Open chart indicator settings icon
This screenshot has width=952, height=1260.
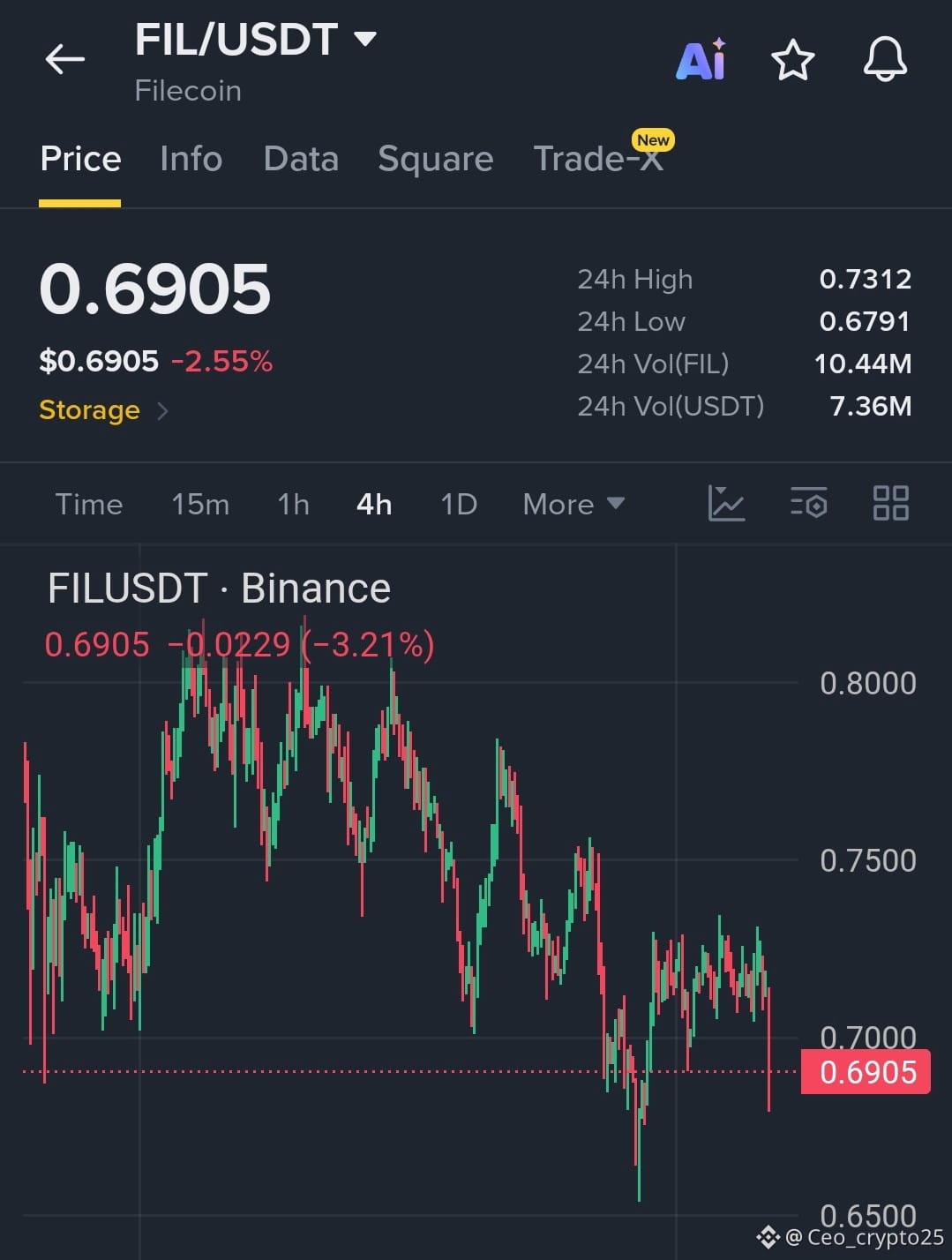click(x=808, y=504)
